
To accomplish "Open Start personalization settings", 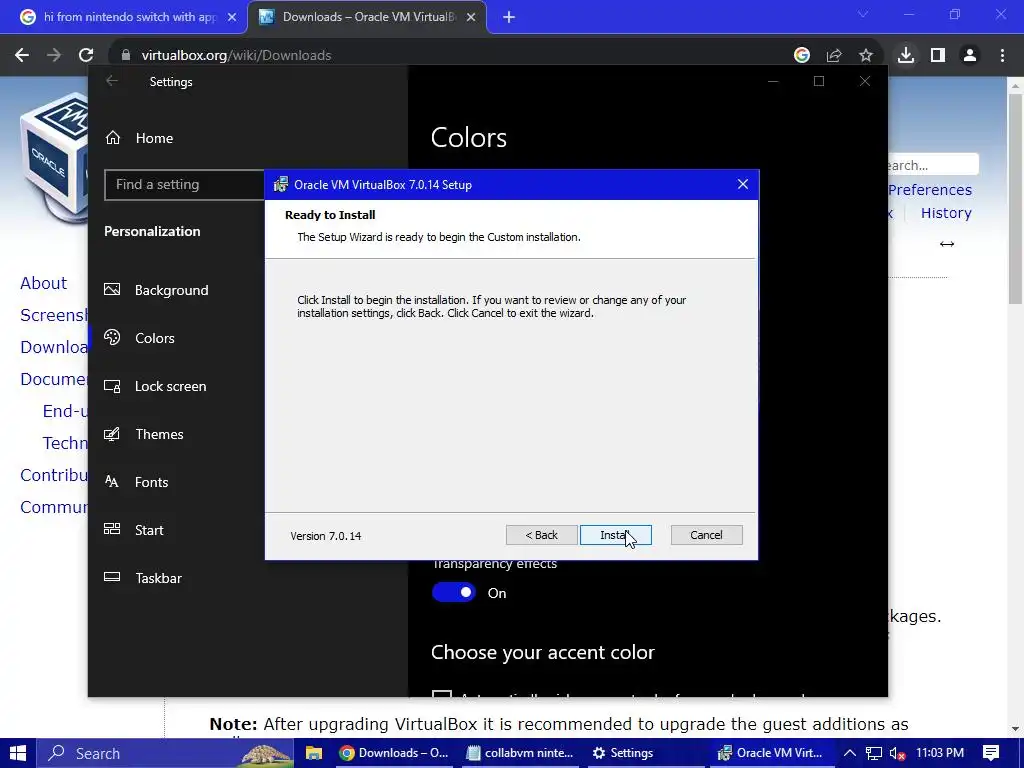I will [149, 530].
